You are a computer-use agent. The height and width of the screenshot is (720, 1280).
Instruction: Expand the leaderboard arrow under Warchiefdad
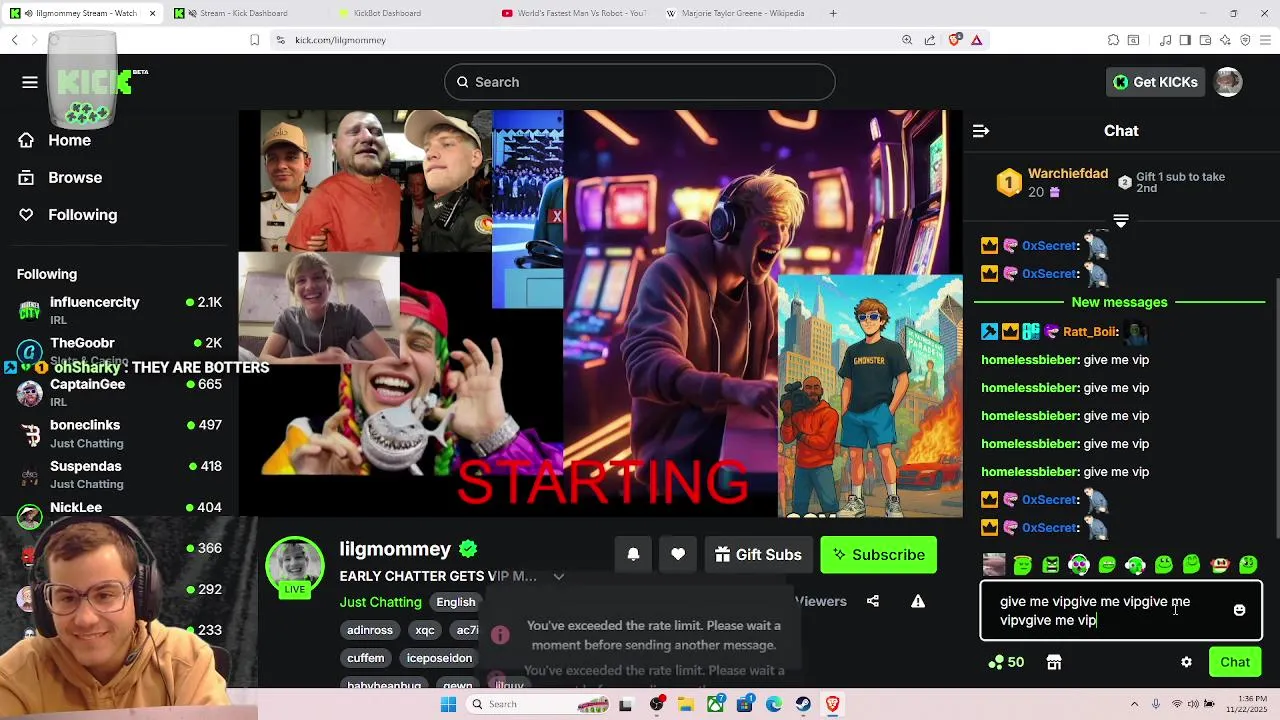coord(1121,221)
